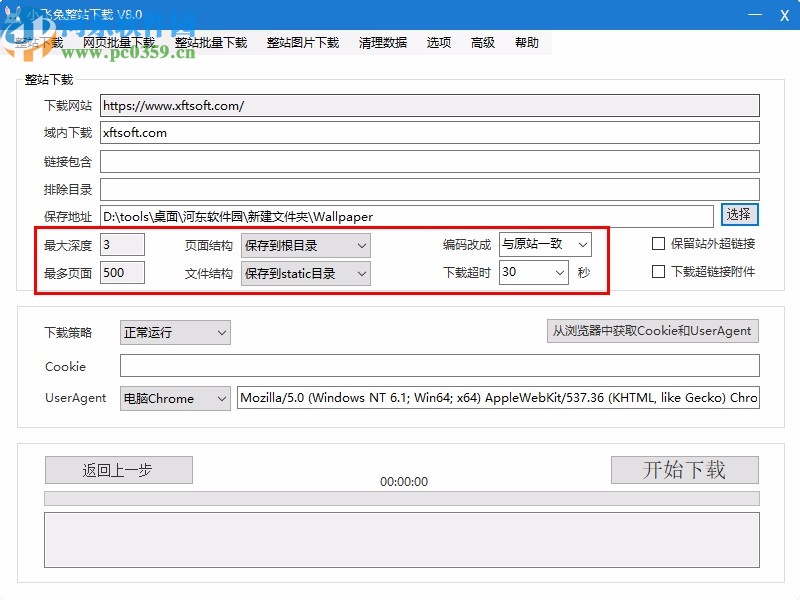Open the 清理数据 menu
This screenshot has height=600, width=800.
coord(382,42)
